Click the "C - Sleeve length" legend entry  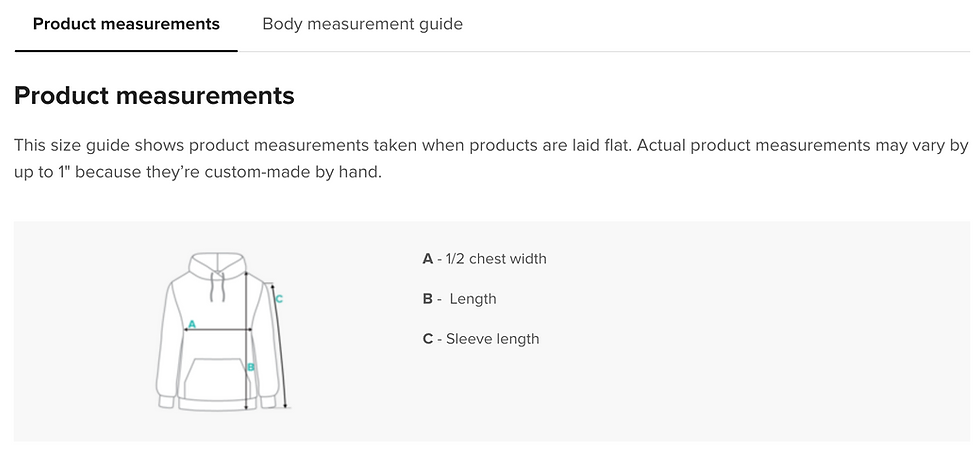tap(481, 339)
